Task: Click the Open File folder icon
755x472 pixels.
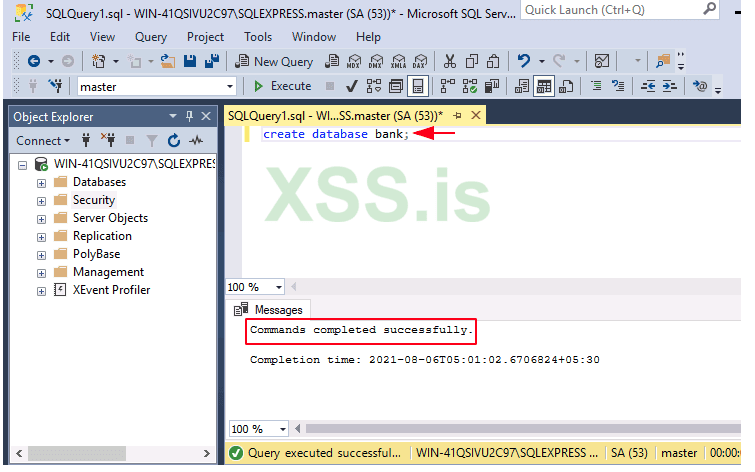Action: pos(168,61)
